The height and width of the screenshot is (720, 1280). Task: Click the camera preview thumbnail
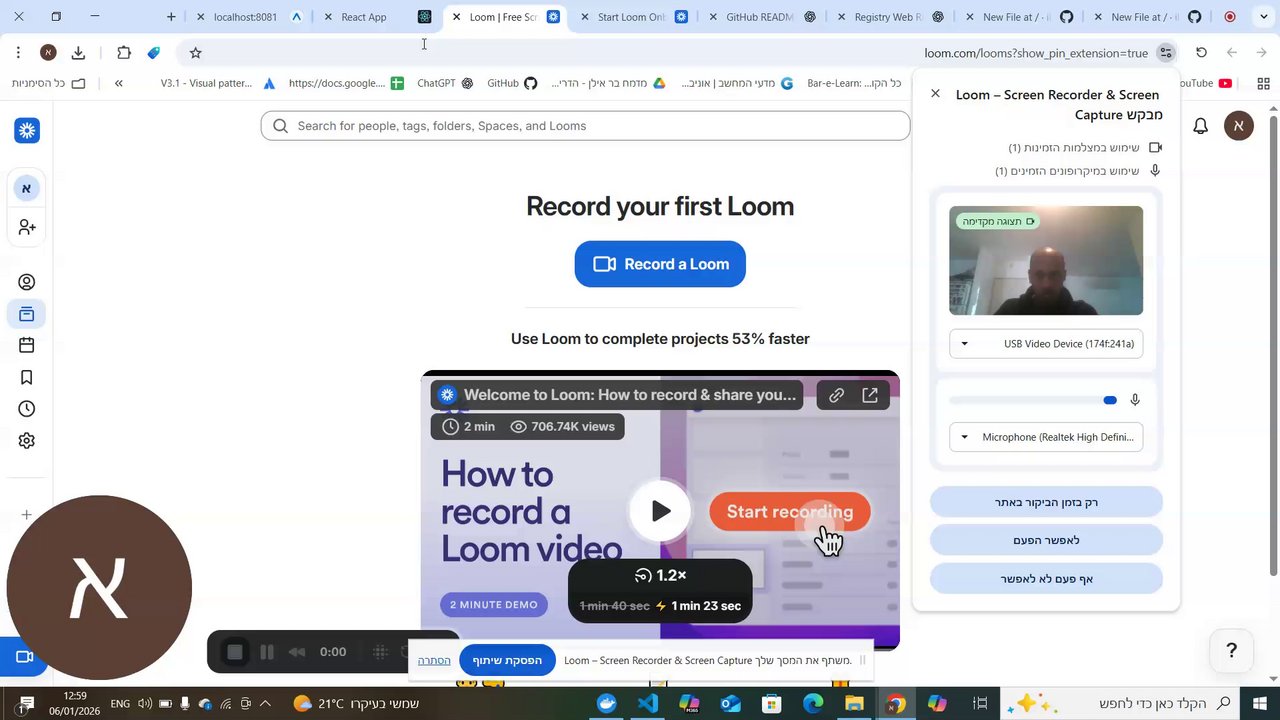pyautogui.click(x=1046, y=261)
